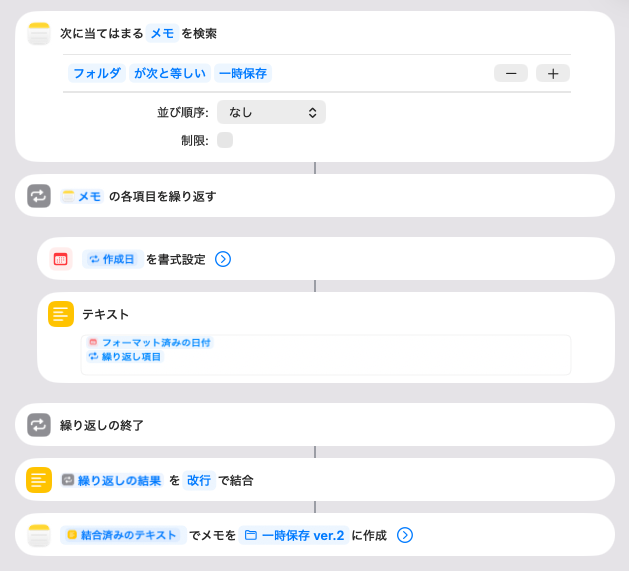Select the 繰り返しの結果 variable token
The image size is (629, 571).
(x=112, y=480)
